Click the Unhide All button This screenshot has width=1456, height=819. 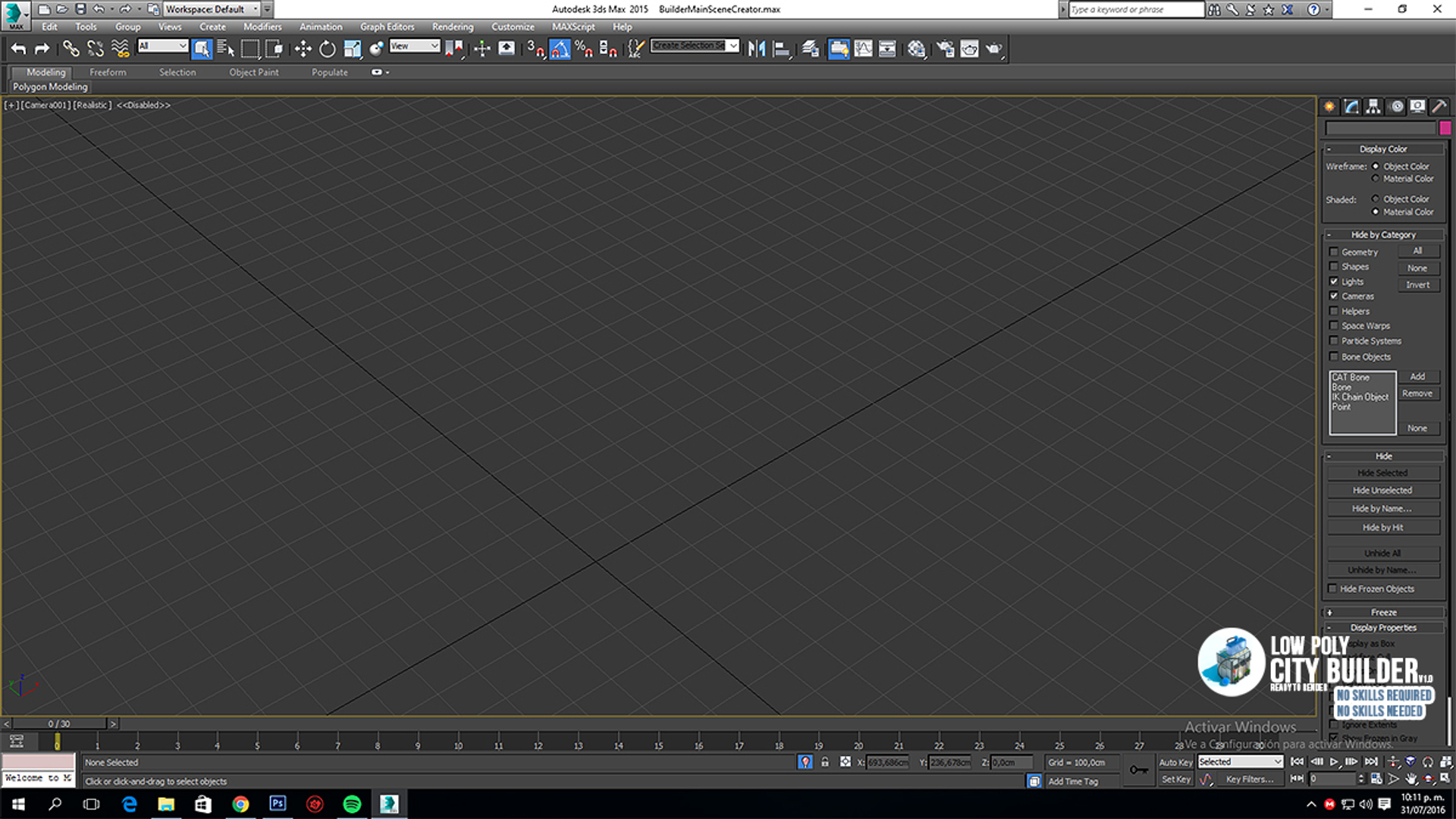click(1382, 553)
